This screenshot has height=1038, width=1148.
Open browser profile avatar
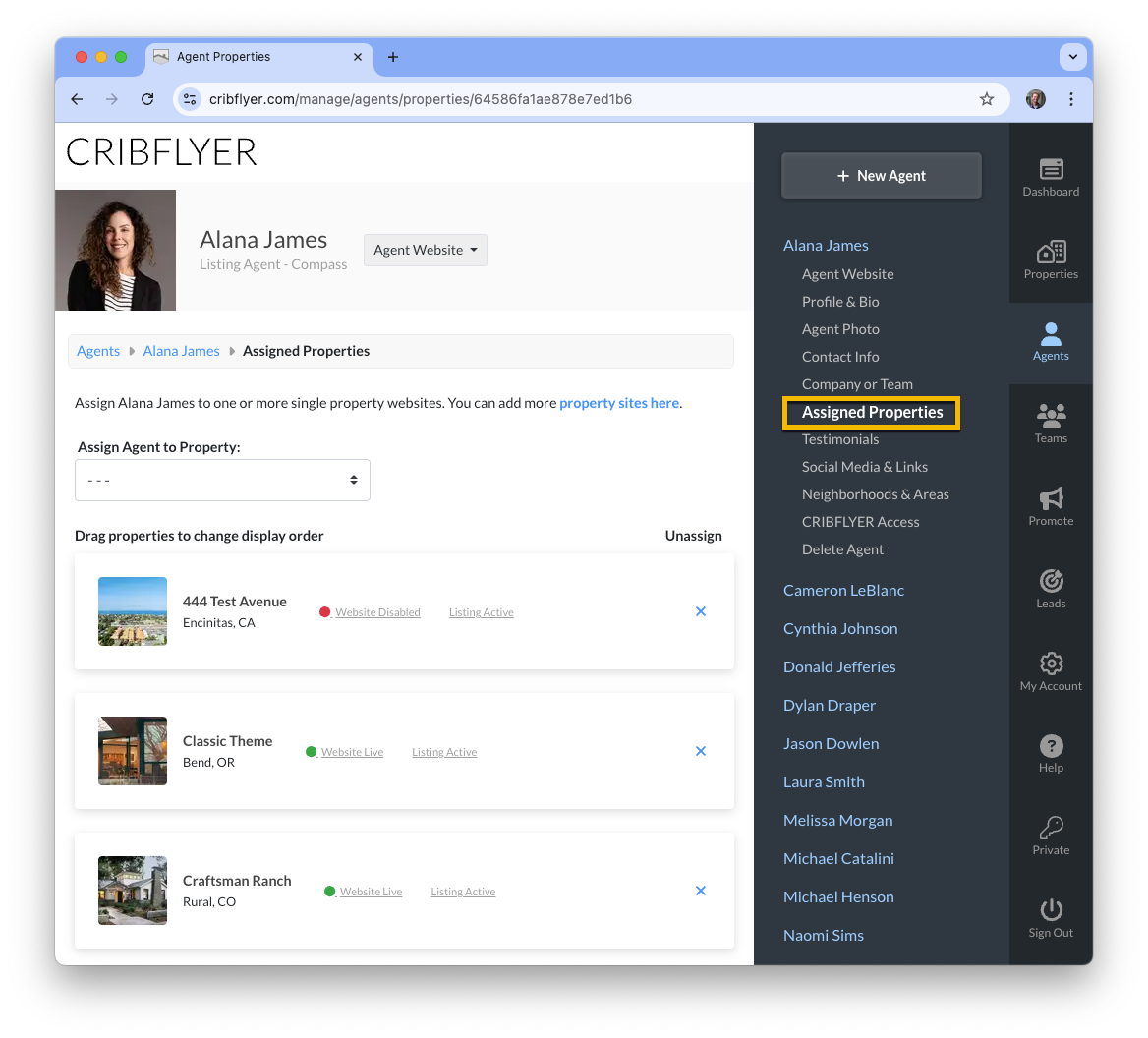tap(1035, 99)
